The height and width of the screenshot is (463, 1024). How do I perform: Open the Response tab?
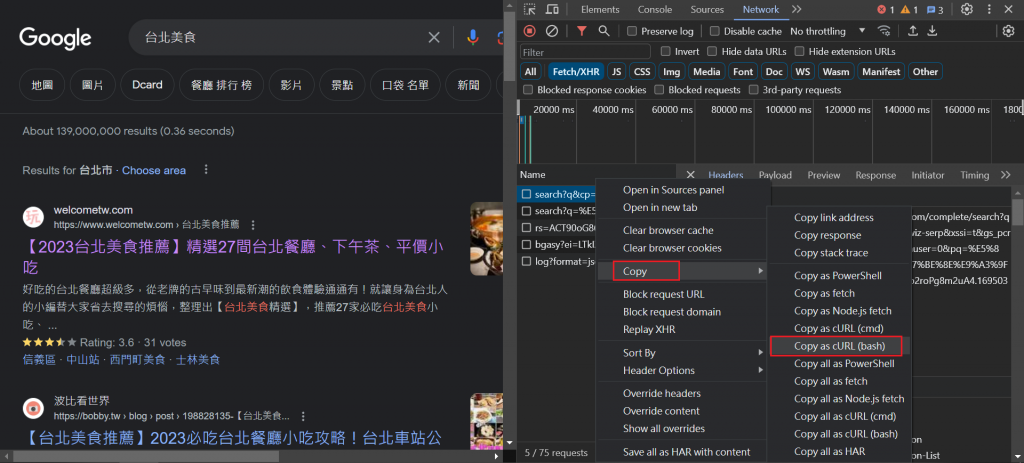[x=875, y=175]
